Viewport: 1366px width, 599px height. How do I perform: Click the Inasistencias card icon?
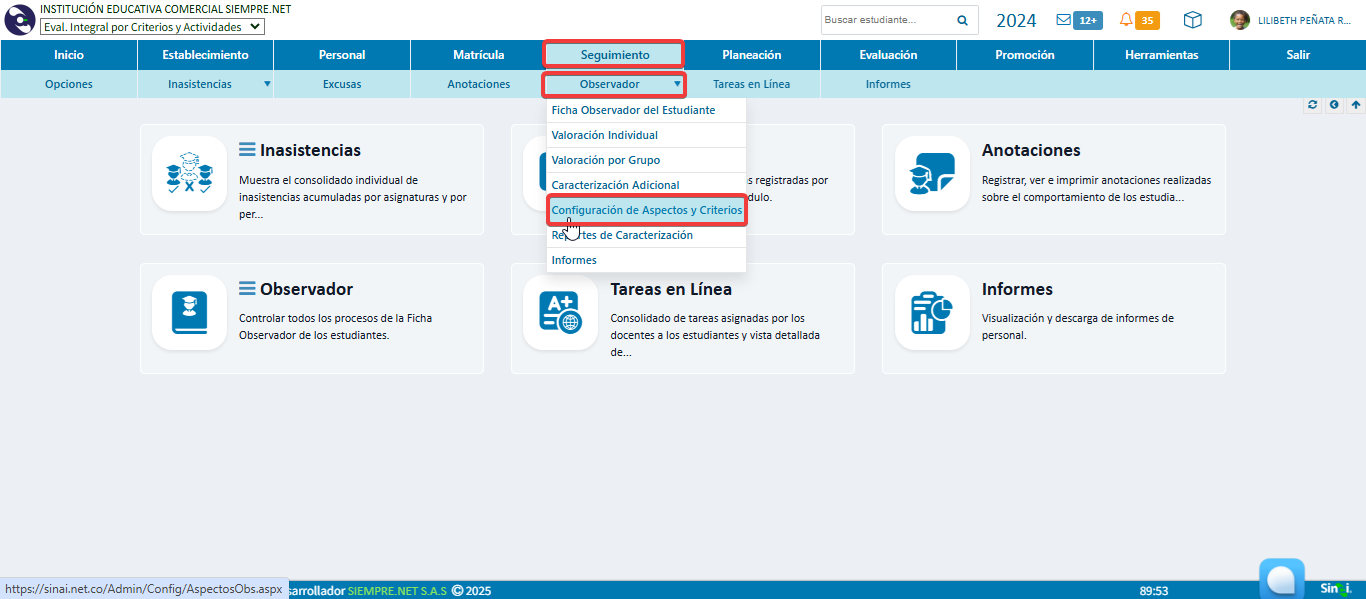click(x=189, y=174)
